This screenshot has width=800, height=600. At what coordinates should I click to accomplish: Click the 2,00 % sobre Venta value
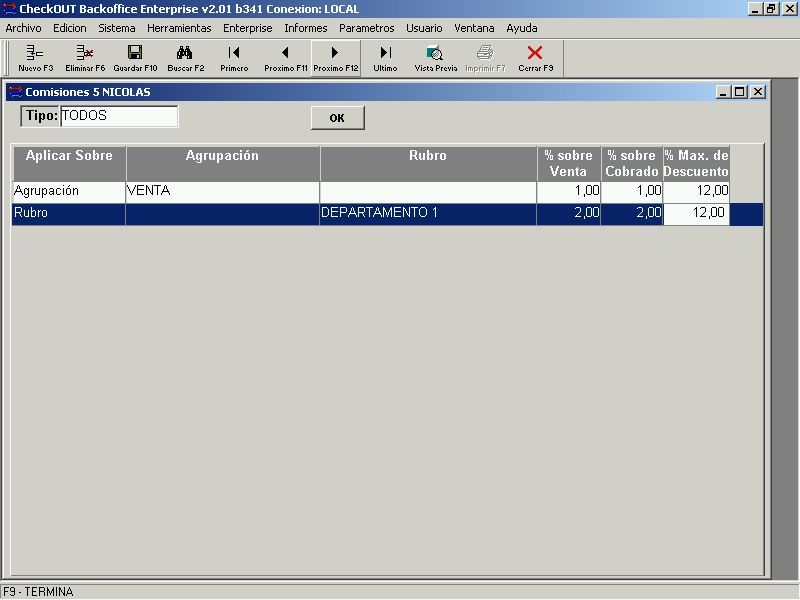tap(568, 213)
